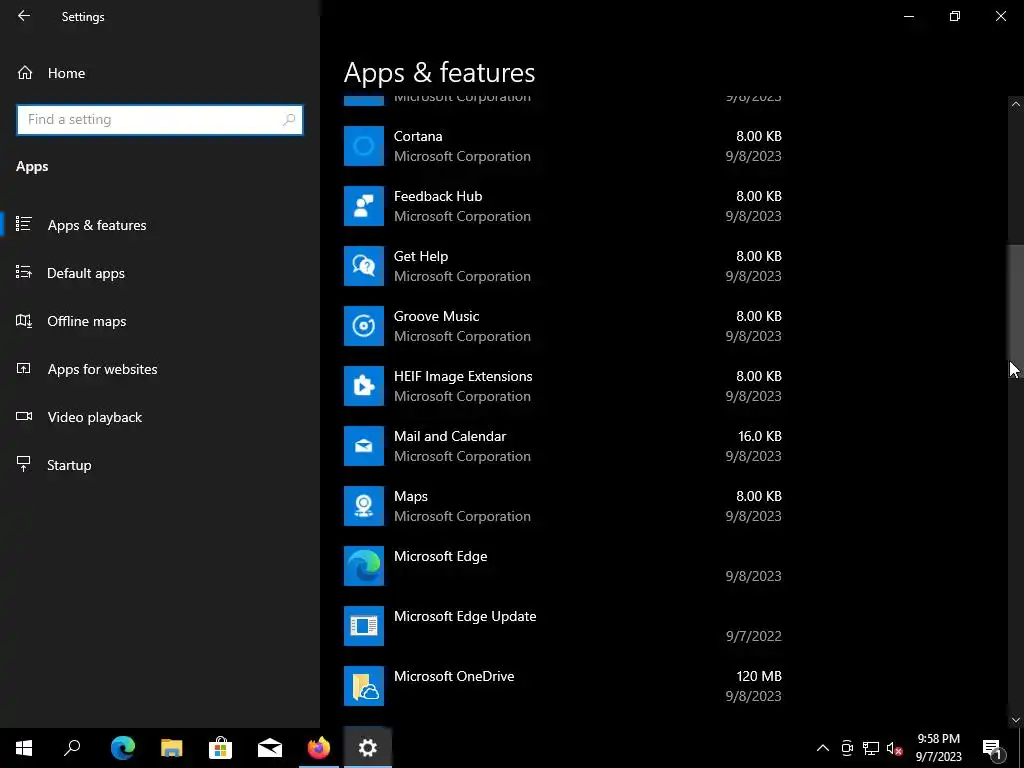The width and height of the screenshot is (1024, 768).
Task: Click the Microsoft Edge list icon
Action: [x=364, y=566]
